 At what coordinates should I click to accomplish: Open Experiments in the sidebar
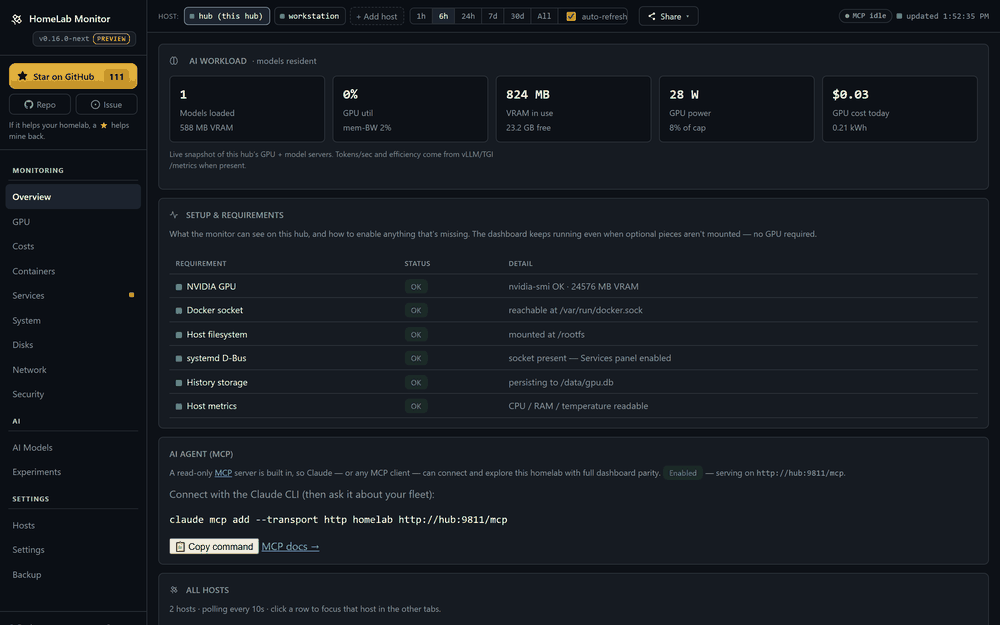[x=73, y=472]
